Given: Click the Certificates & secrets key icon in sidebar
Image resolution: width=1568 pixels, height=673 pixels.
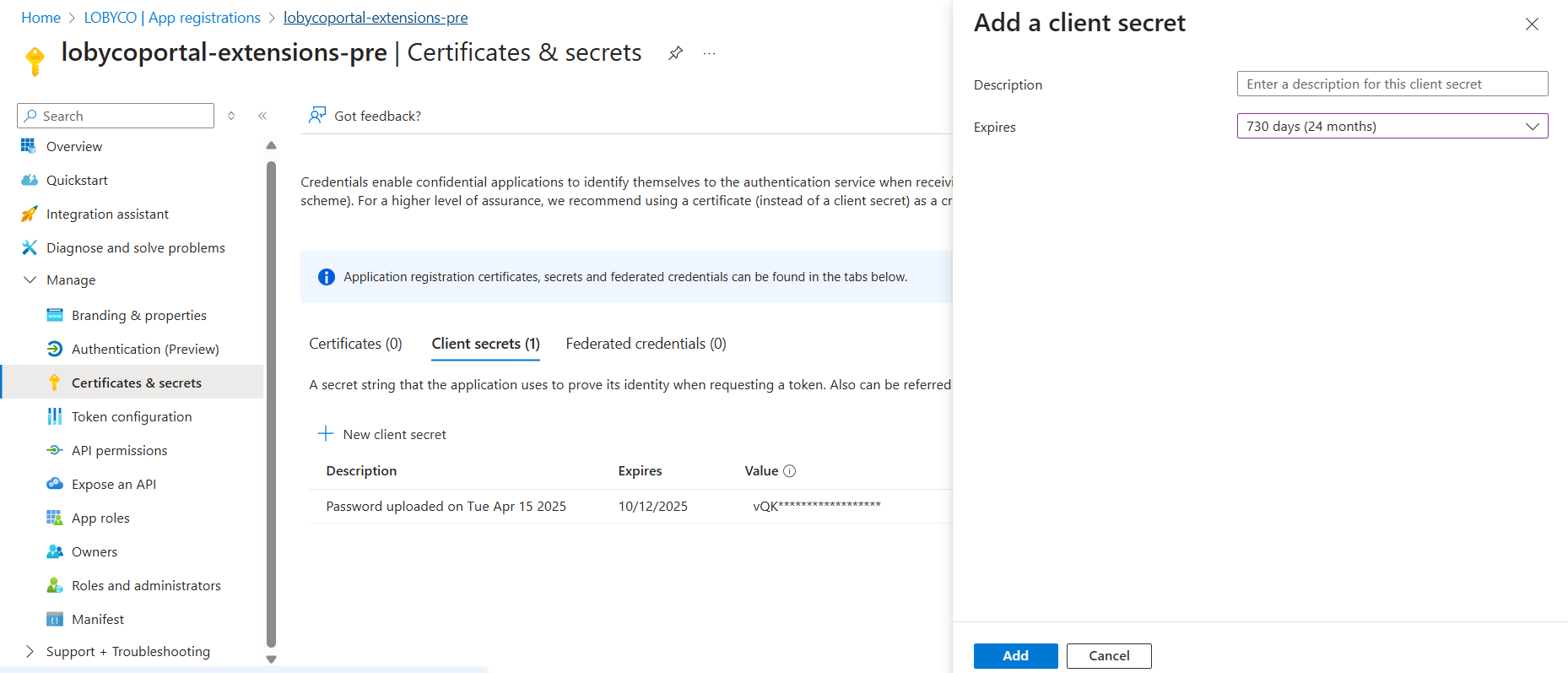Looking at the screenshot, I should pyautogui.click(x=55, y=383).
